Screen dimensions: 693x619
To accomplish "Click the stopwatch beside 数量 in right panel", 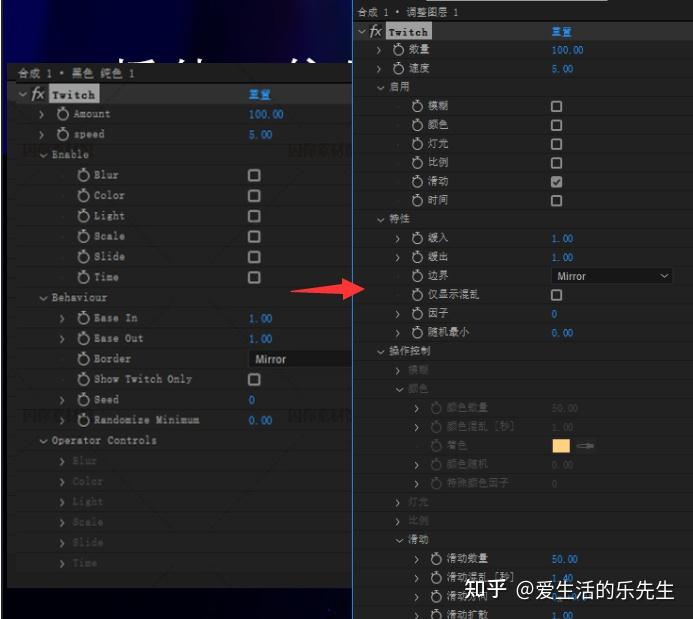I will tap(398, 49).
